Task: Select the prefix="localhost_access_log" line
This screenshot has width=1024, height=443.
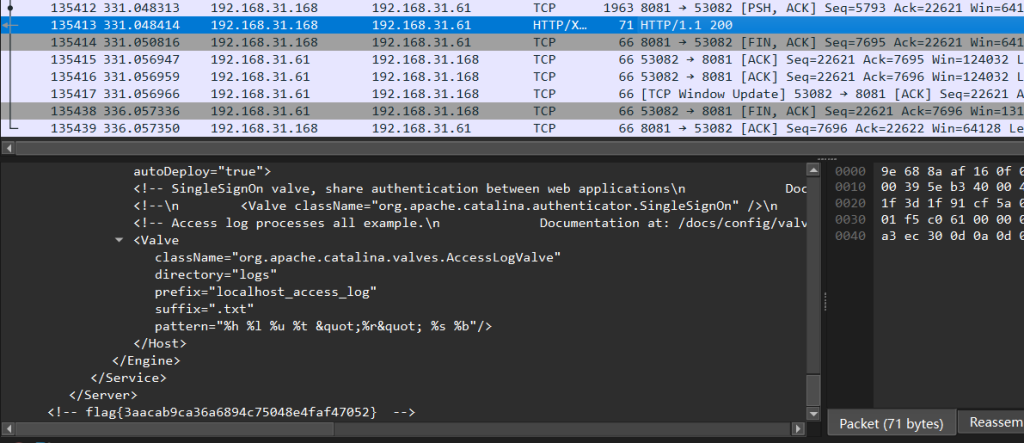Action: pos(265,292)
